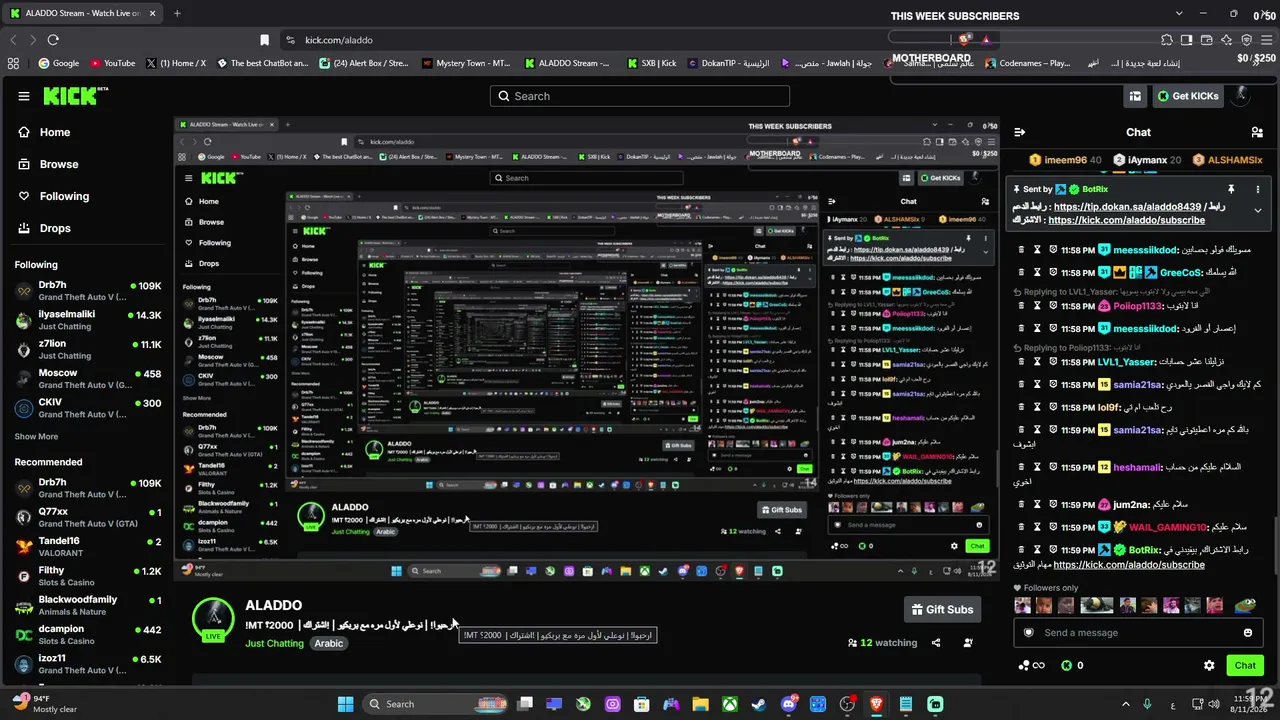Open the Google bookmark
Image resolution: width=1280 pixels, height=720 pixels.
[x=59, y=63]
